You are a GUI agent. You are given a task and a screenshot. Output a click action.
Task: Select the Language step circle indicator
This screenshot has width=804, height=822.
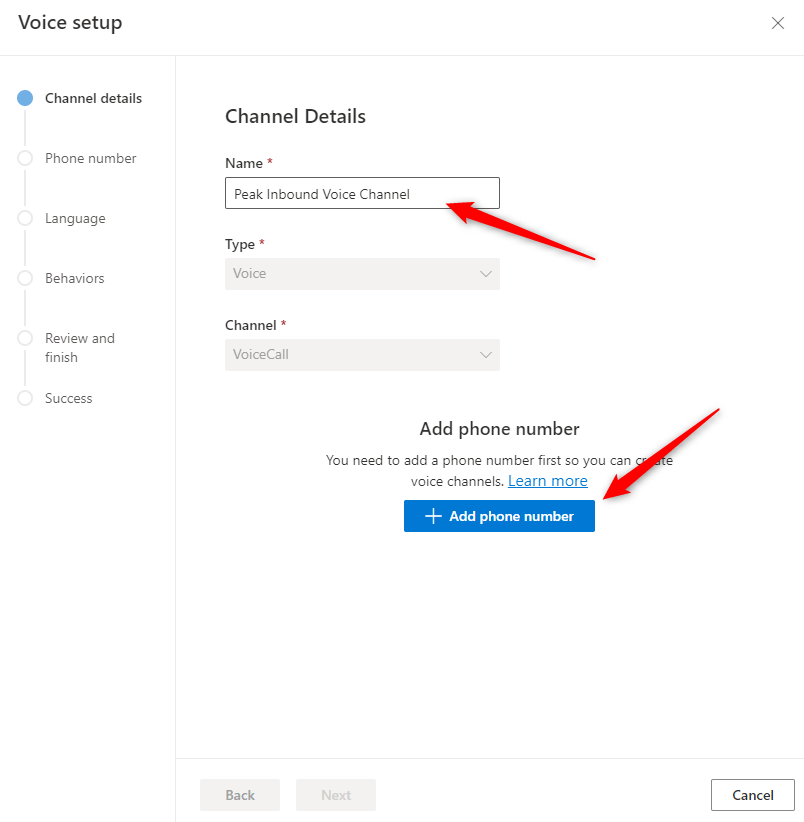[x=25, y=218]
